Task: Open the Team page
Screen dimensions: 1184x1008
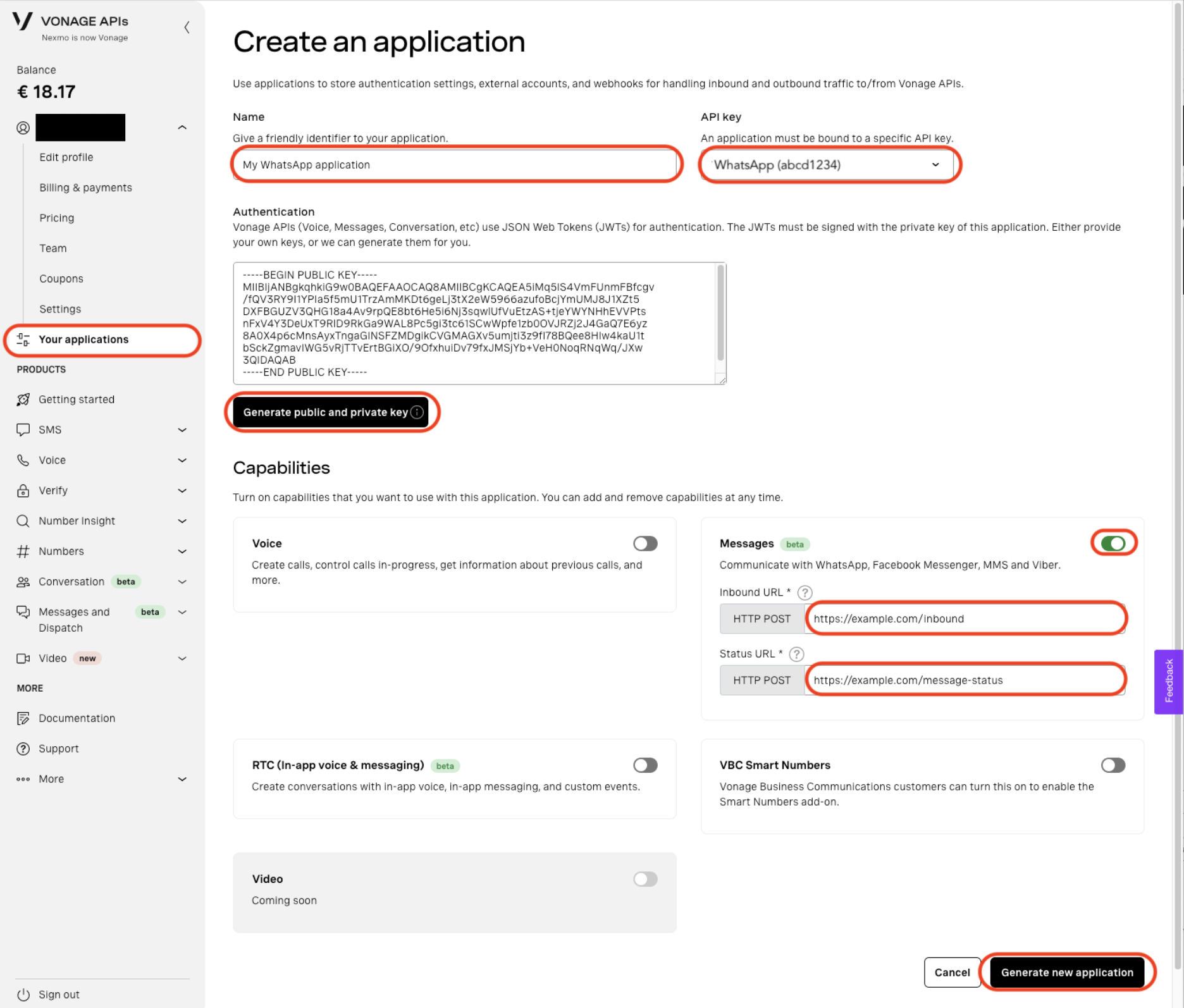Action: (x=53, y=249)
